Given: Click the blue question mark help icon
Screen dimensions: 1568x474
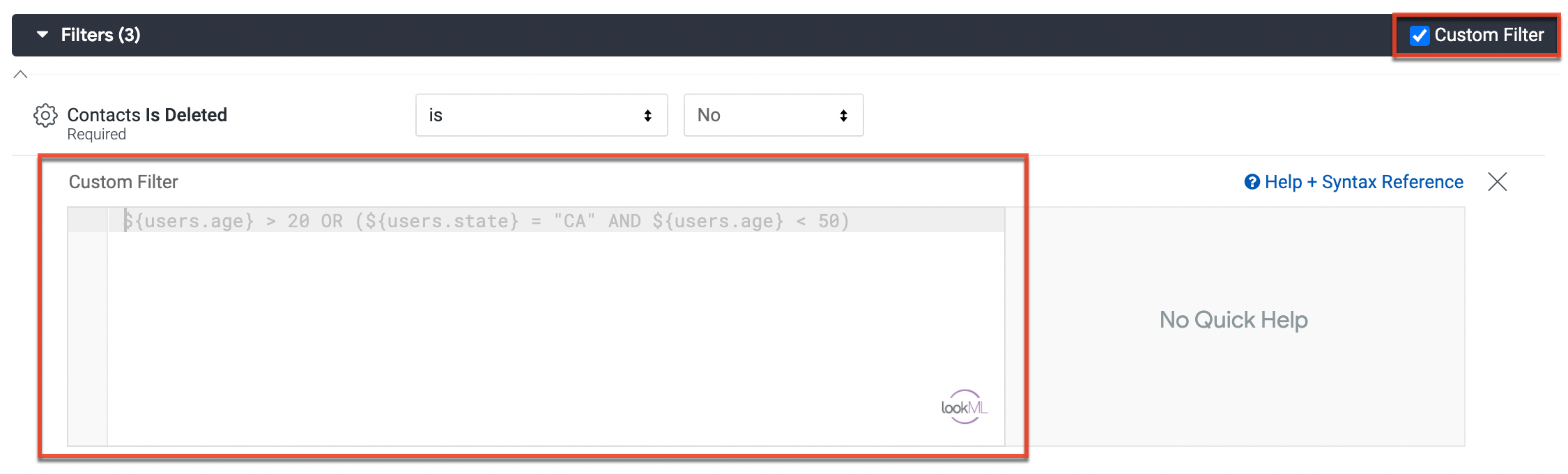Looking at the screenshot, I should click(1252, 182).
